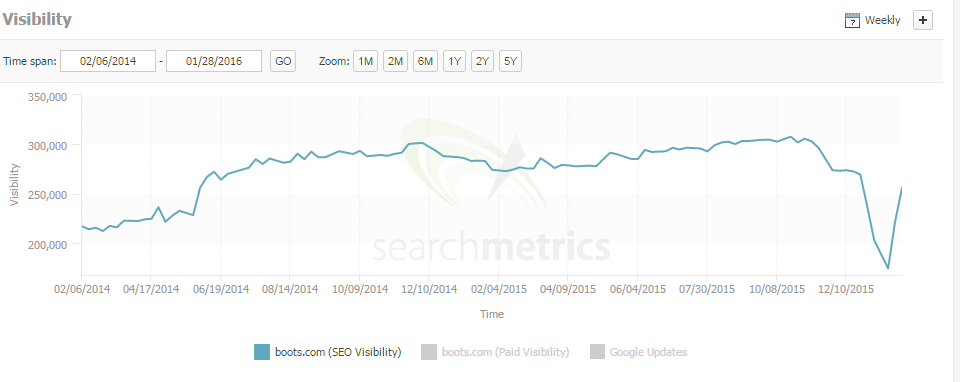Toggle boots.com Paid Visibility legend swatch
Screen dimensions: 960x382
tap(429, 352)
